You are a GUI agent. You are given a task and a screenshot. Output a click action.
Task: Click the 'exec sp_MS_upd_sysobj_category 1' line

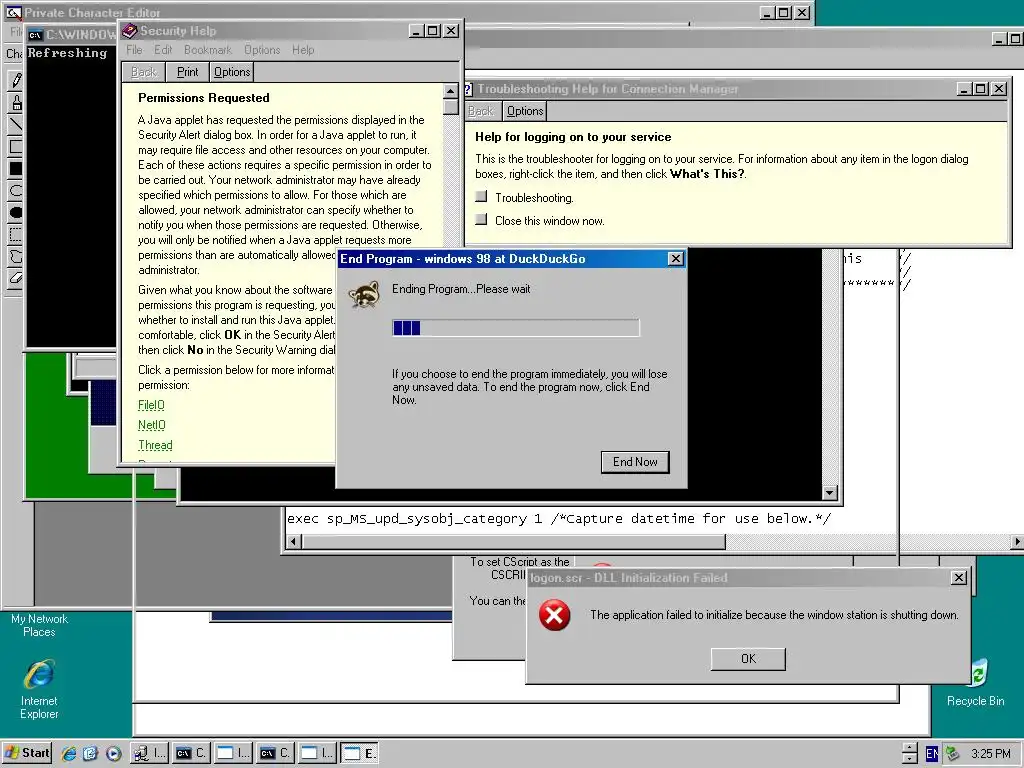414,519
